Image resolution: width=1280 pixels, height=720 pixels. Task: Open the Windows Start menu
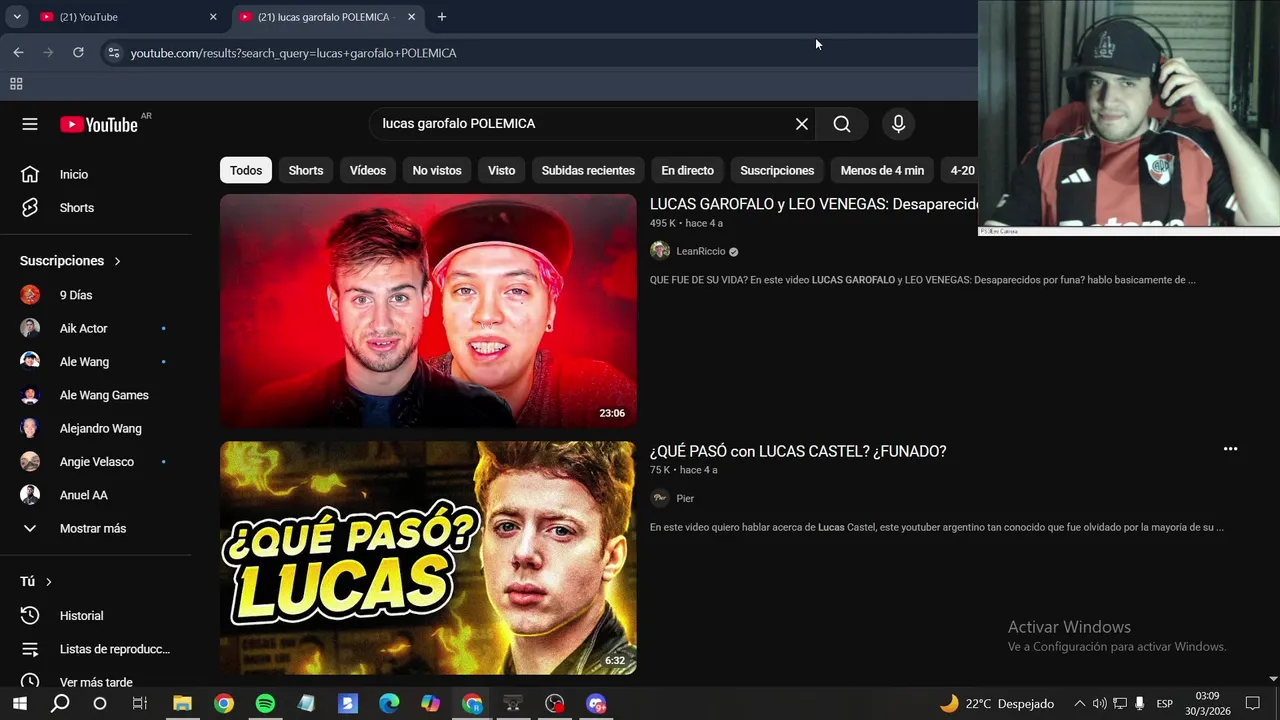[19, 704]
